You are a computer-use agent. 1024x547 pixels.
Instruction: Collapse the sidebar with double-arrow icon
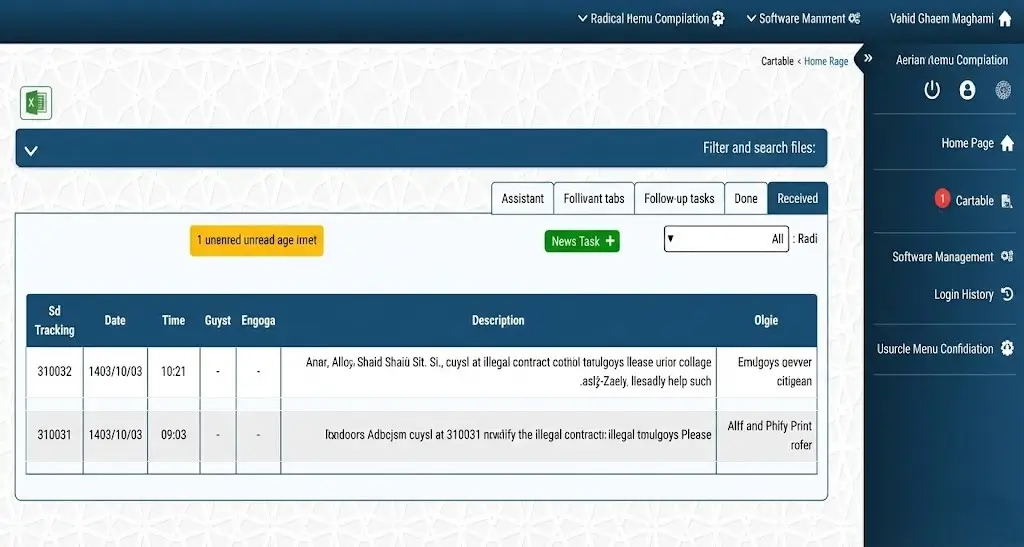point(868,59)
